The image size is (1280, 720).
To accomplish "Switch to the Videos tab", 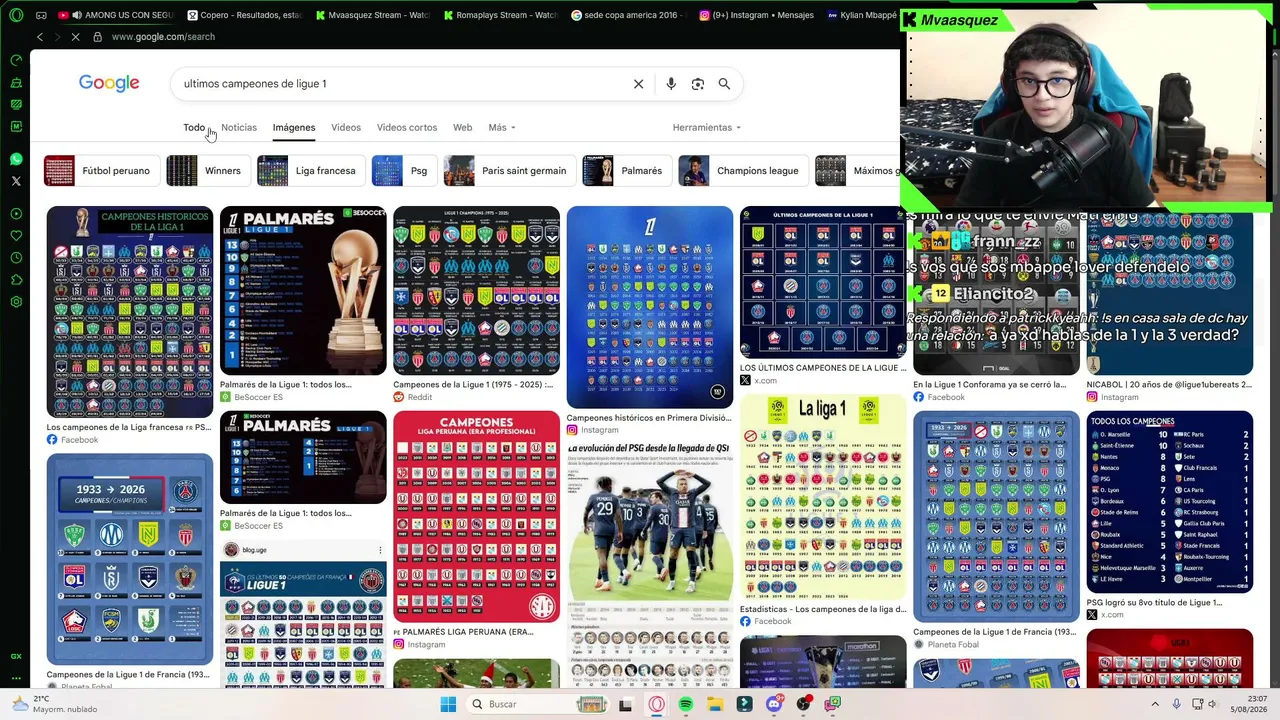I will tap(346, 128).
